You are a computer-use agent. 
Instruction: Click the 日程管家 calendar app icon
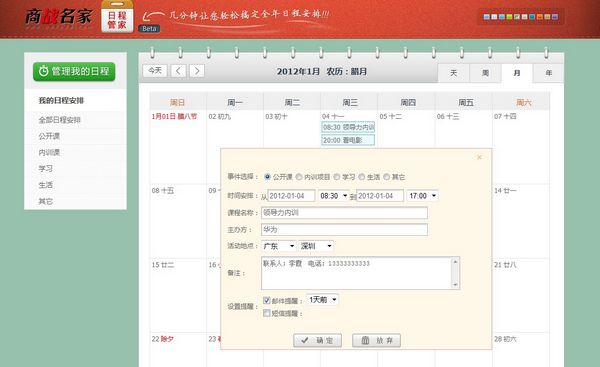[x=117, y=17]
